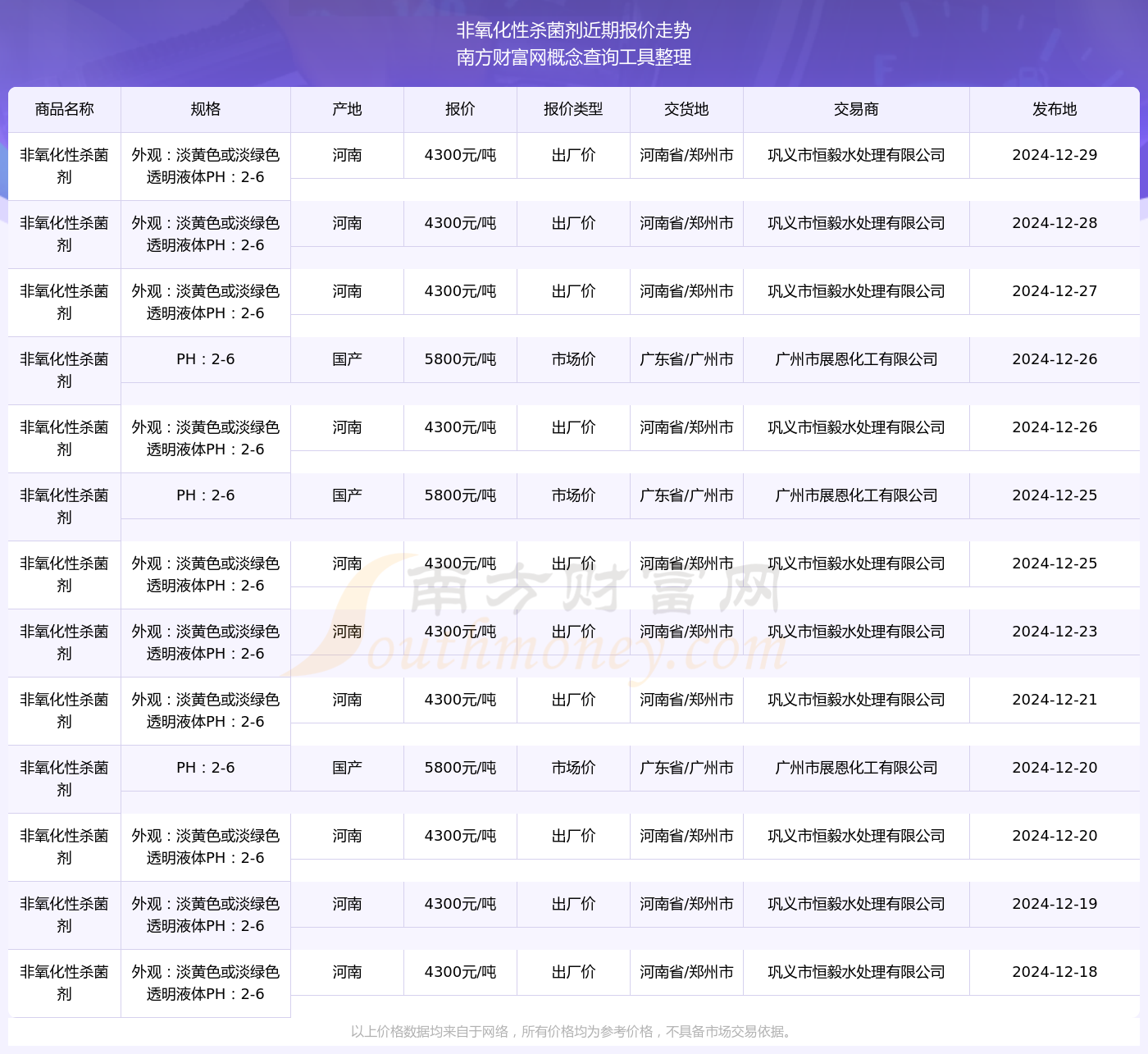Click the footer disclaimer about reference prices

point(573,1032)
